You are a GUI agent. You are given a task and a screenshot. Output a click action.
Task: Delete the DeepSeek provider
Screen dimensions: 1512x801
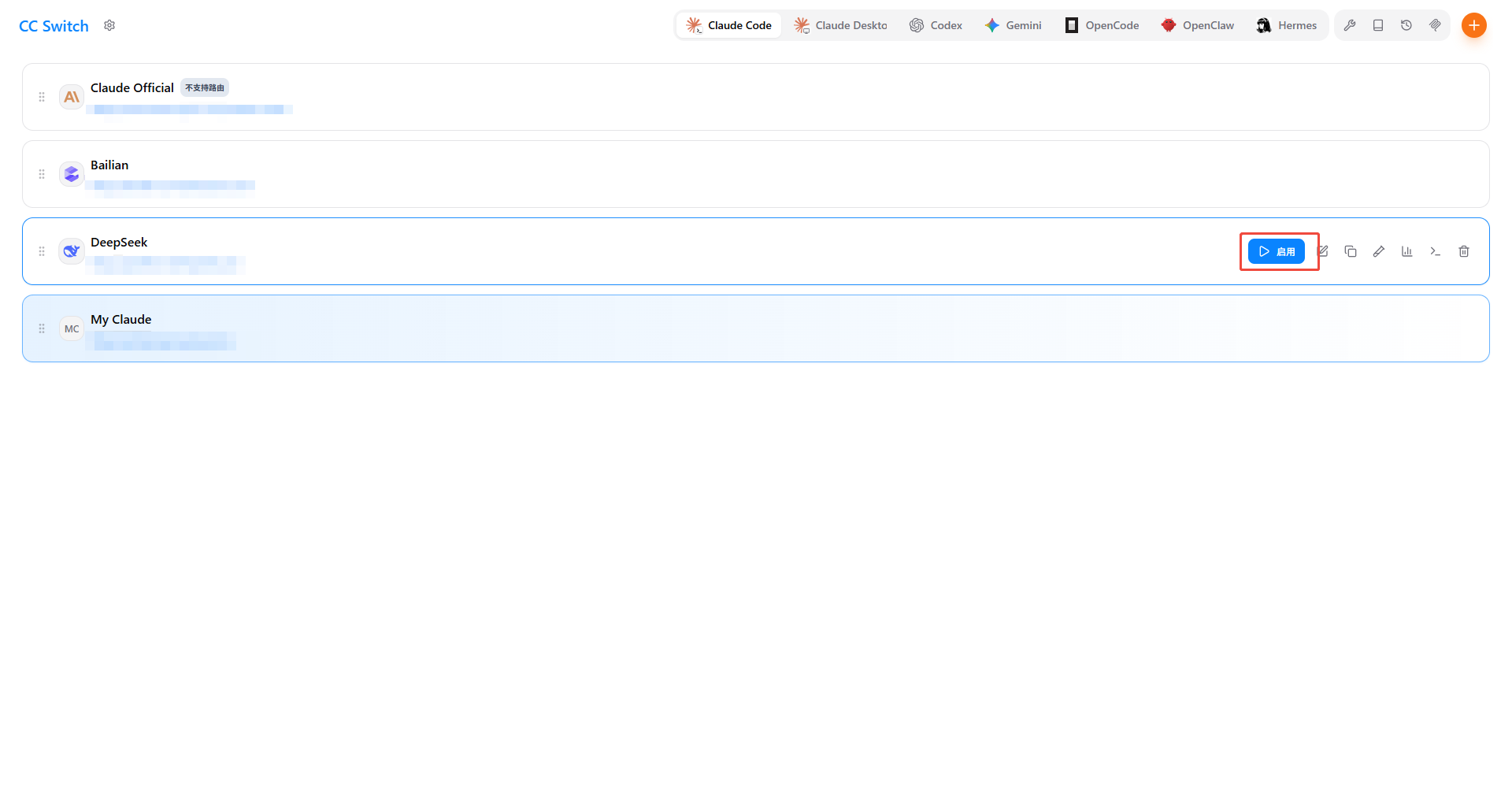coord(1464,251)
